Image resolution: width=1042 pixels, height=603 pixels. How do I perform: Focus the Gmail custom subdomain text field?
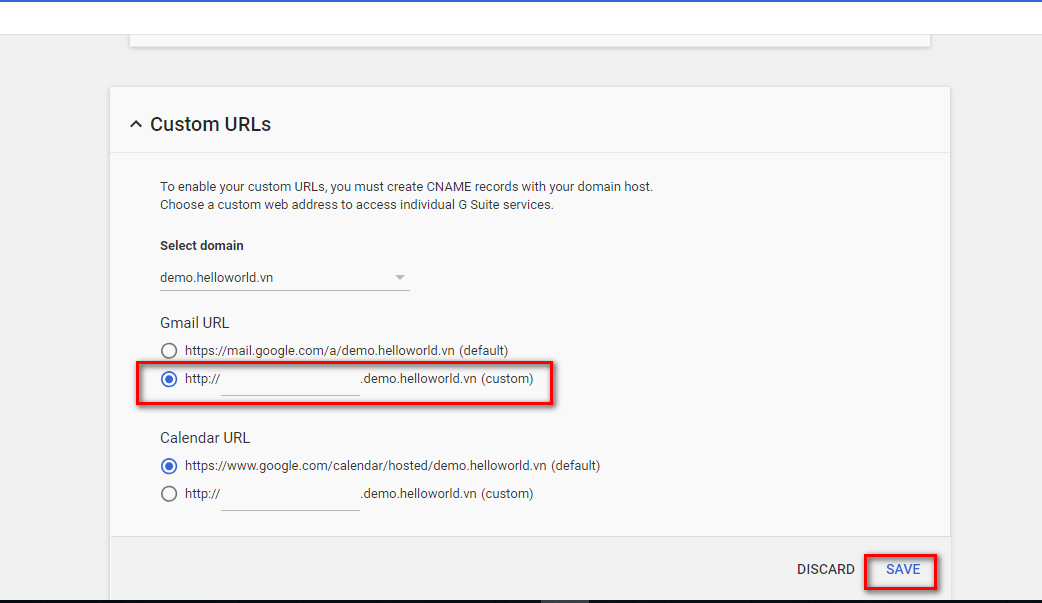pos(290,381)
